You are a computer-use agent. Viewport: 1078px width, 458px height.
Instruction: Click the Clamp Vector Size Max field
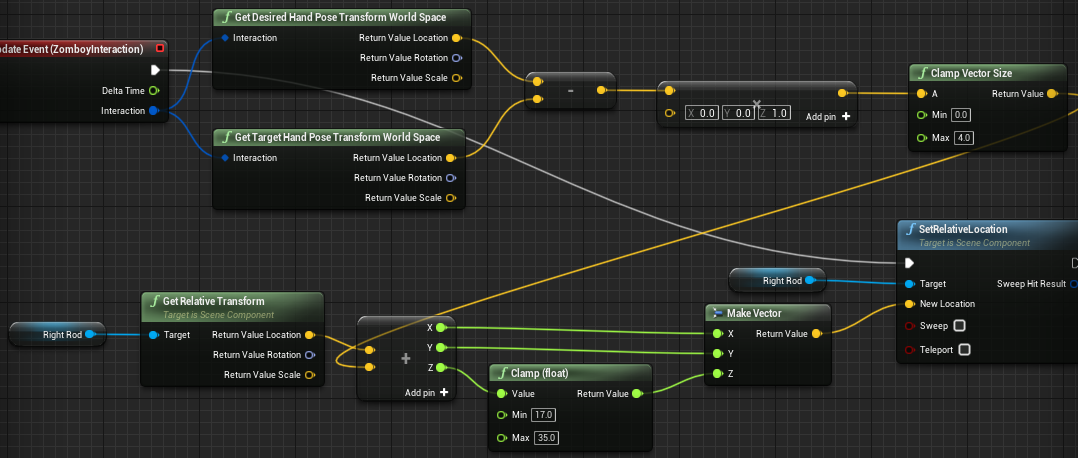(x=964, y=137)
